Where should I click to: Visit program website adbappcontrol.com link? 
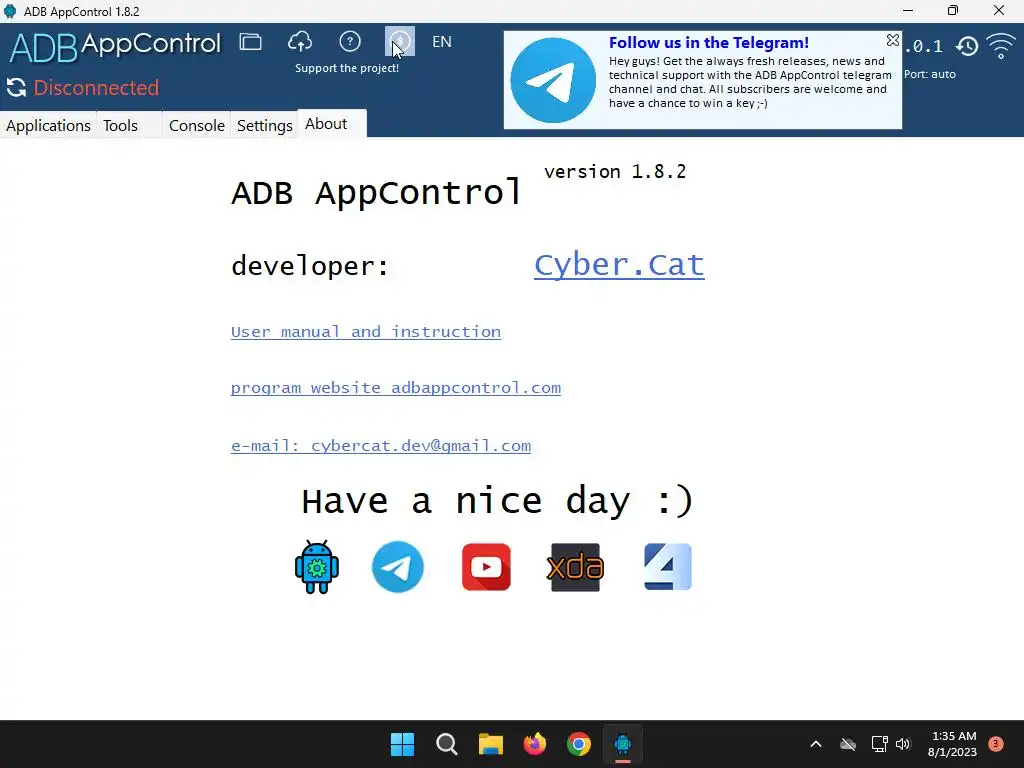[396, 388]
